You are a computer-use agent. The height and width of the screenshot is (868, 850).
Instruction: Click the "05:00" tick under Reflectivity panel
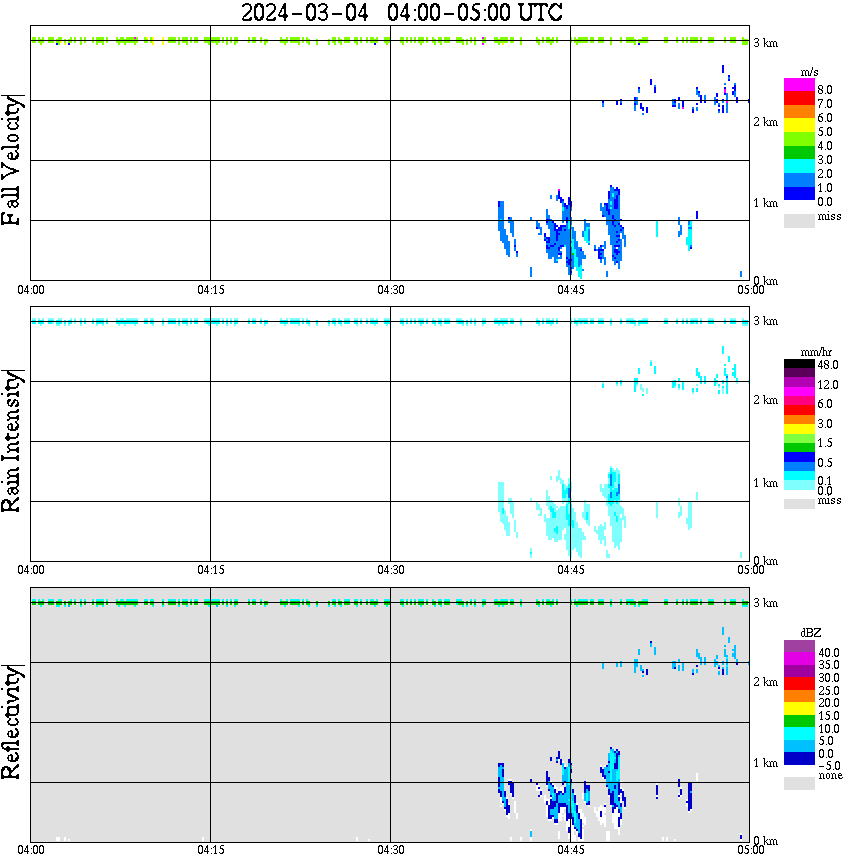(x=750, y=850)
